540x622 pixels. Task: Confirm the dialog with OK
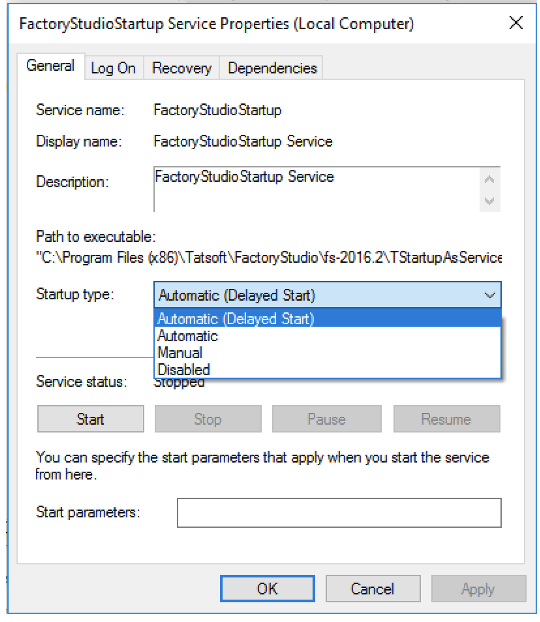click(267, 589)
